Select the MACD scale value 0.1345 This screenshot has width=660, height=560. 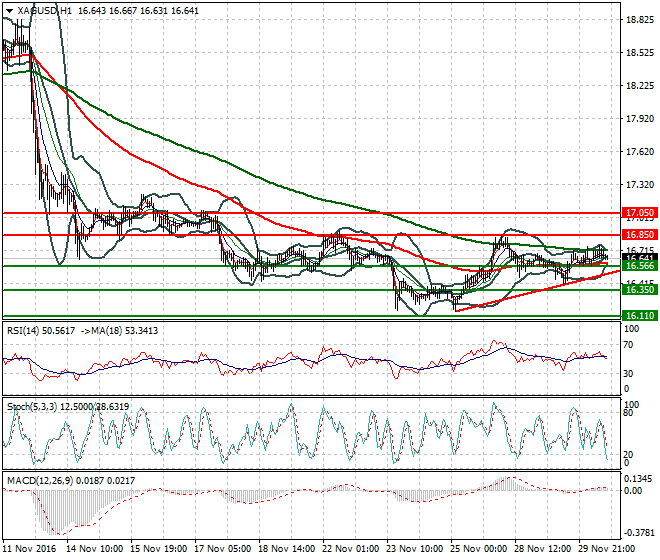[x=638, y=479]
